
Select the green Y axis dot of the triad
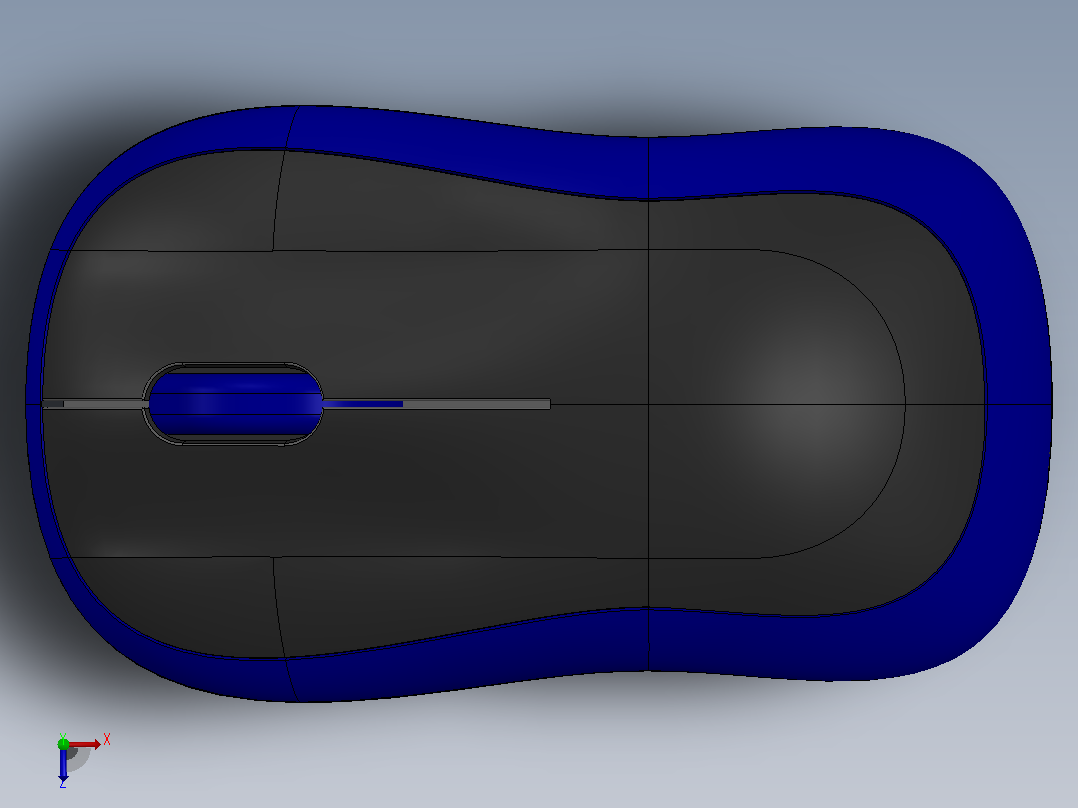(63, 743)
